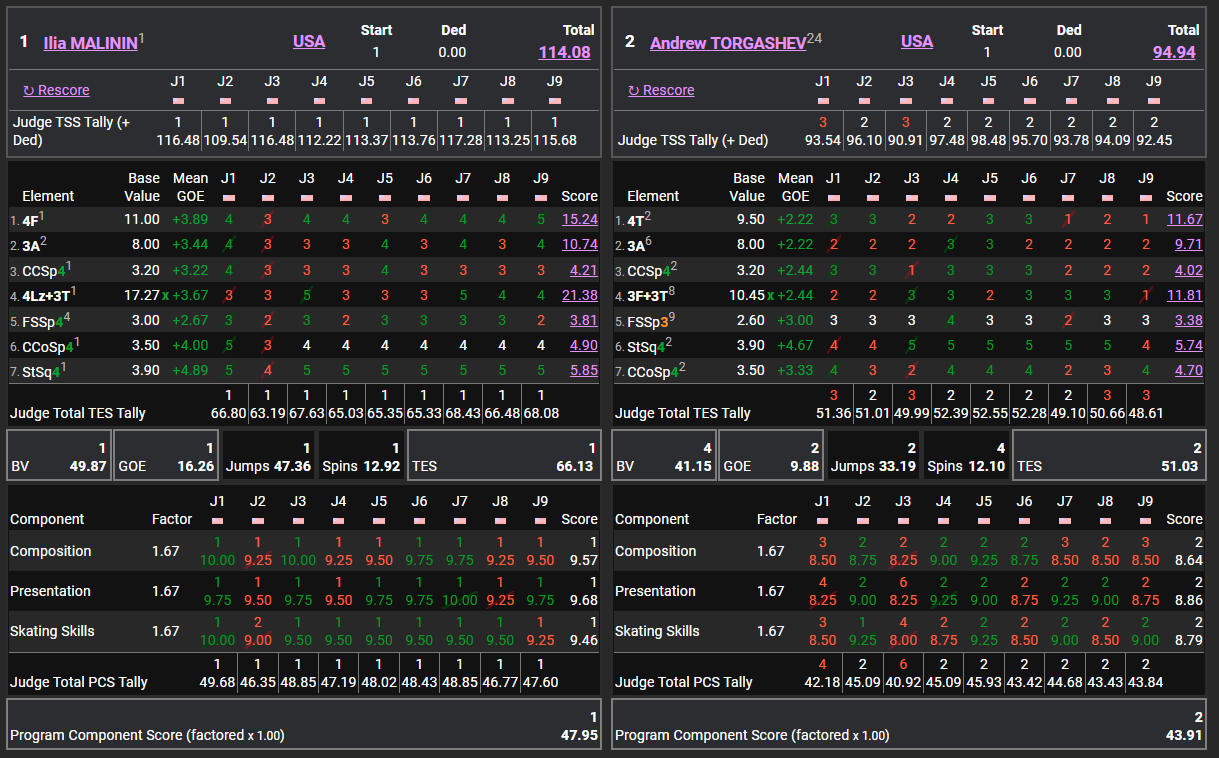The image size is (1219, 758).
Task: Click J8 flag icon in Torgashev's Component table header
Action: (1105, 520)
